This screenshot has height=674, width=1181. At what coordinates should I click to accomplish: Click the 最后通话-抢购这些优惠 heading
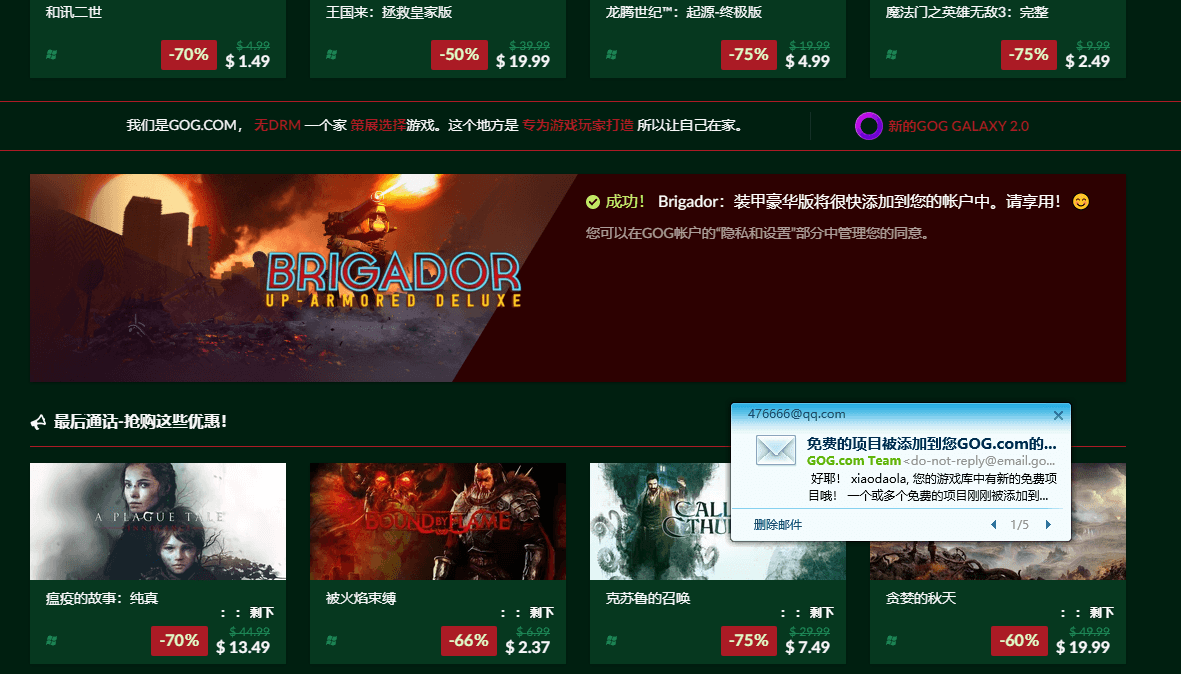point(140,422)
